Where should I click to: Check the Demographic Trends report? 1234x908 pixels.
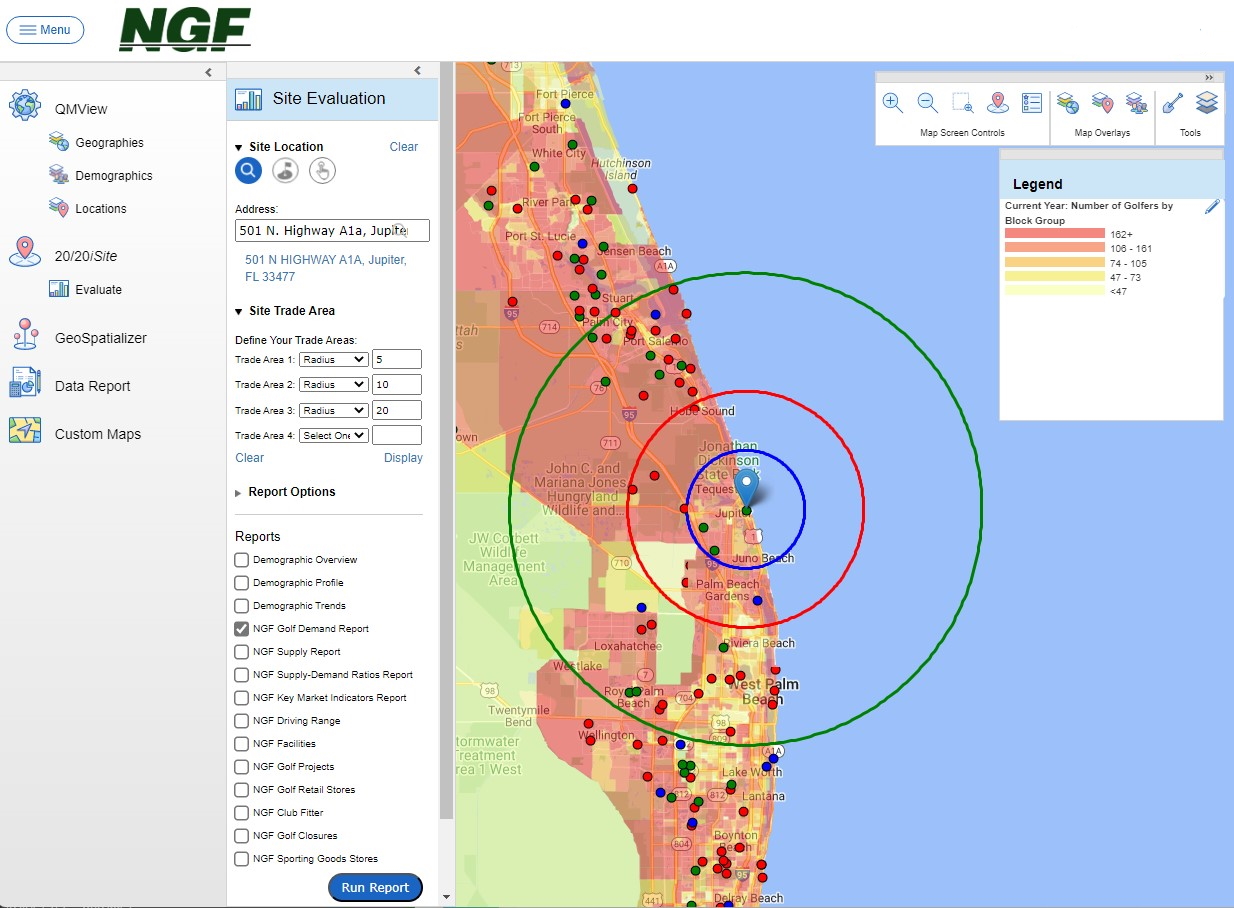click(241, 606)
